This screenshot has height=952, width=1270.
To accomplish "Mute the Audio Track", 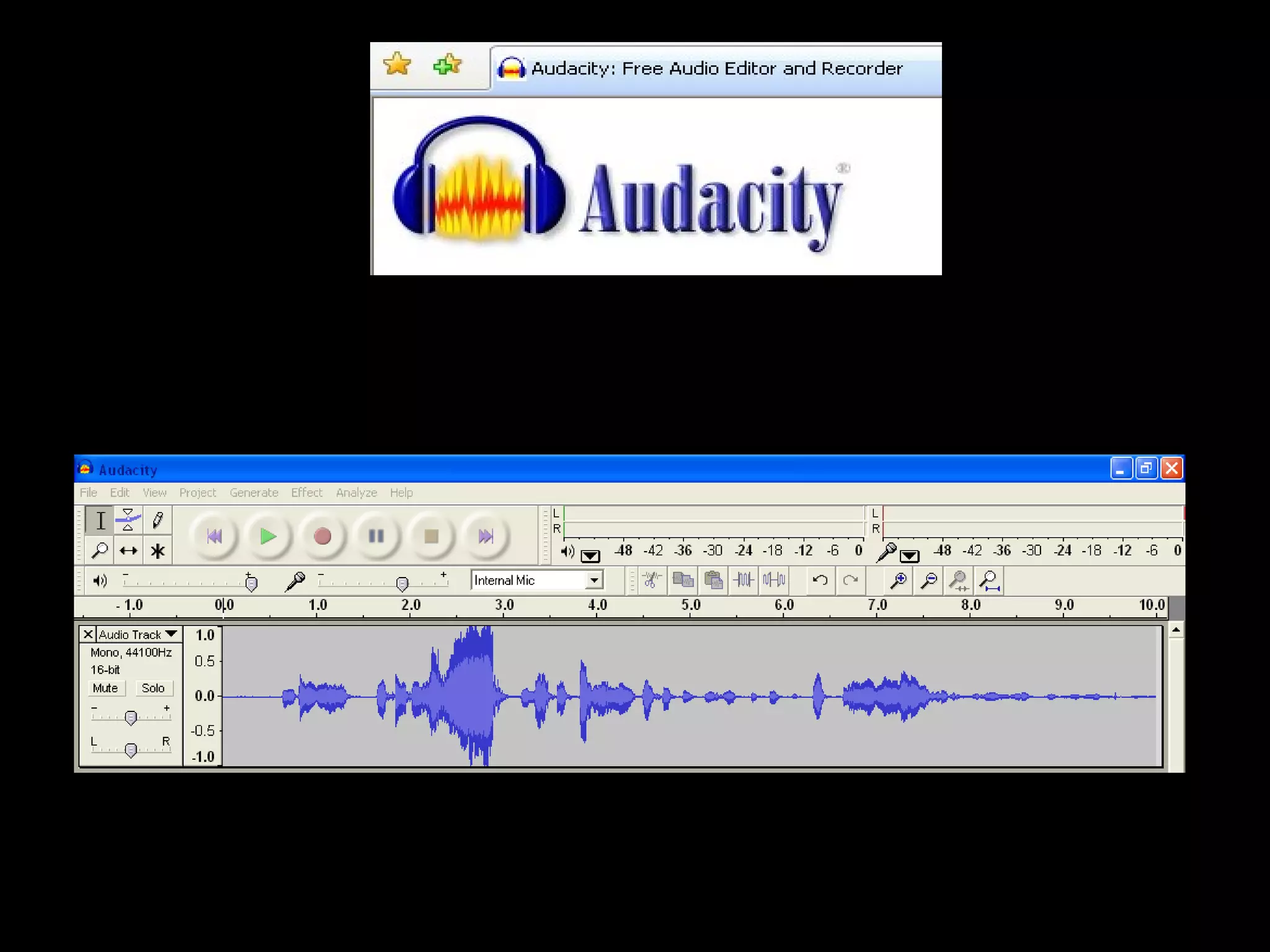I will tap(105, 688).
